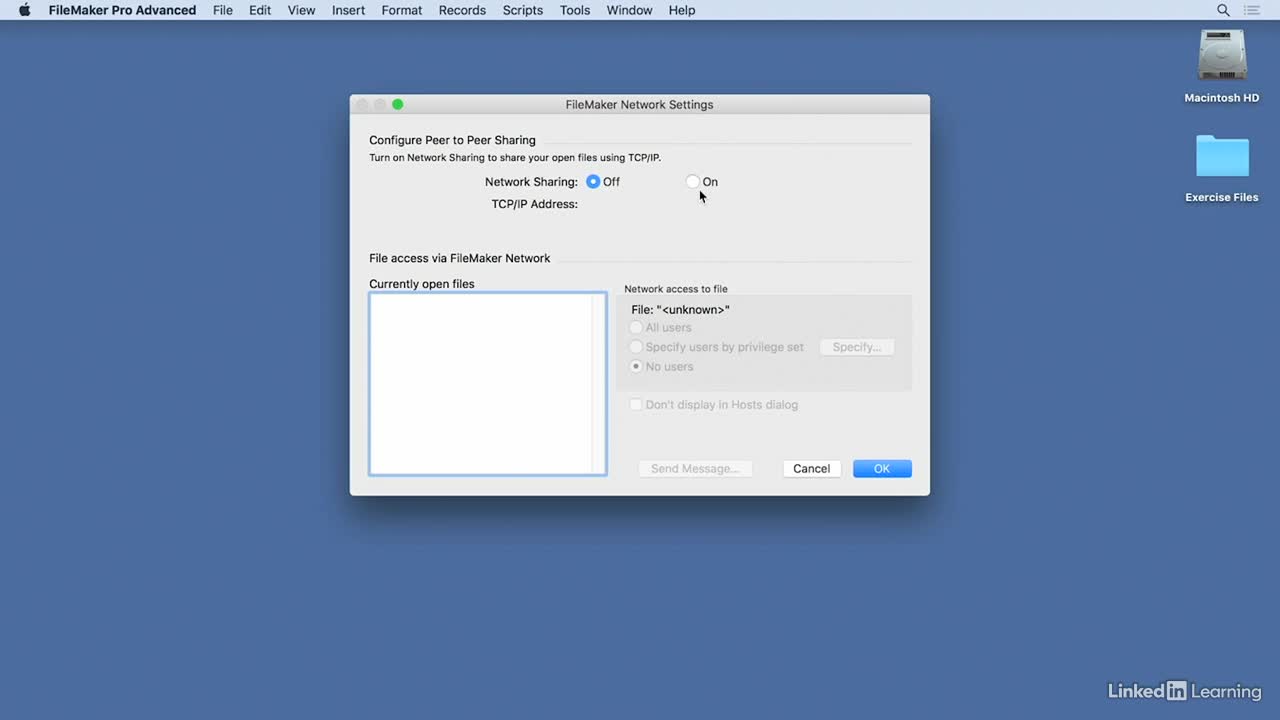Click the Configure Peer to Peer Sharing heading
Image resolution: width=1280 pixels, height=720 pixels.
(452, 140)
